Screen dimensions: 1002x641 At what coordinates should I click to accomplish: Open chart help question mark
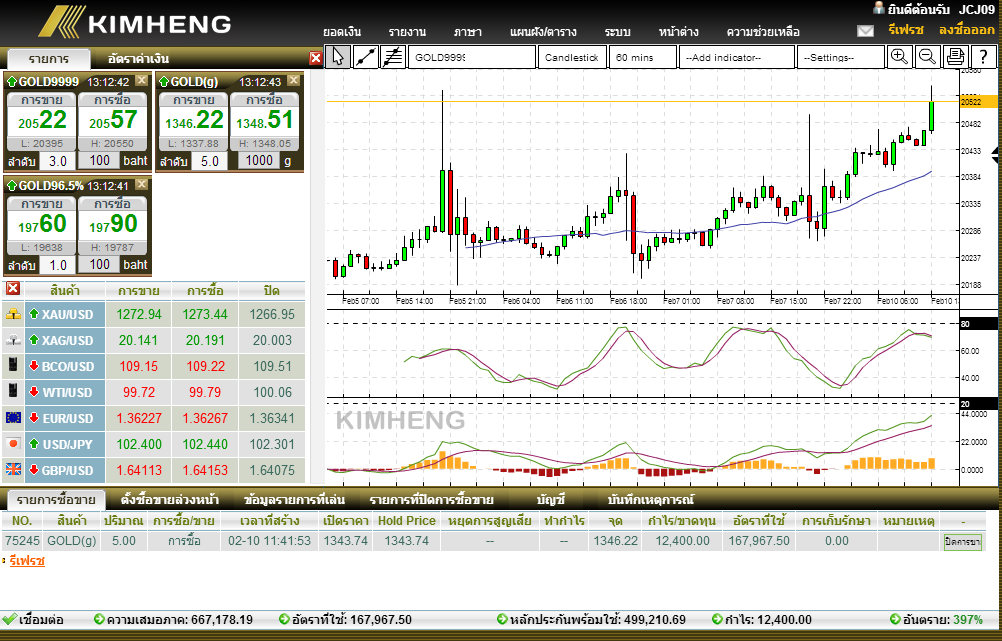[983, 57]
